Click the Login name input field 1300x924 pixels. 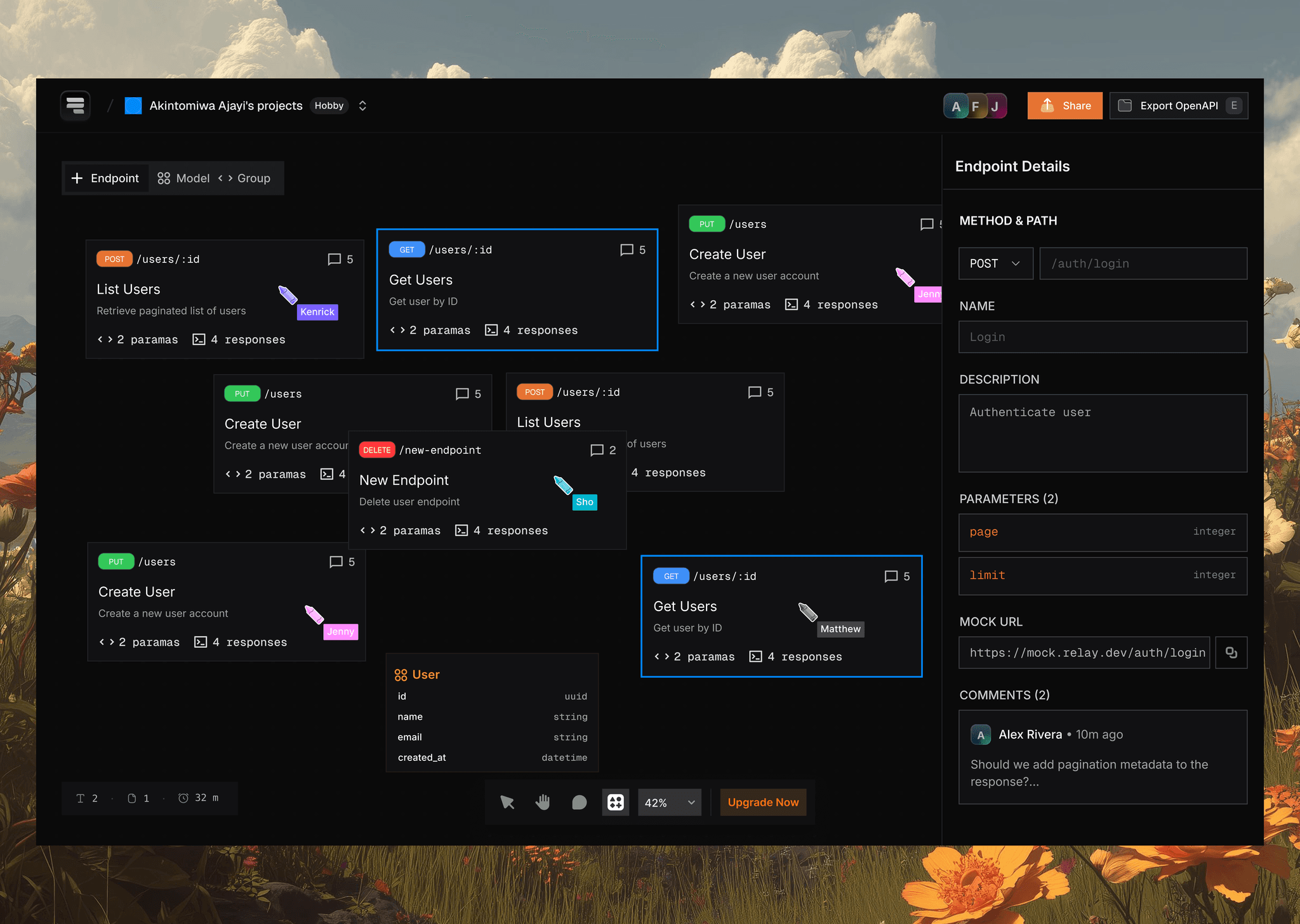pos(1103,337)
